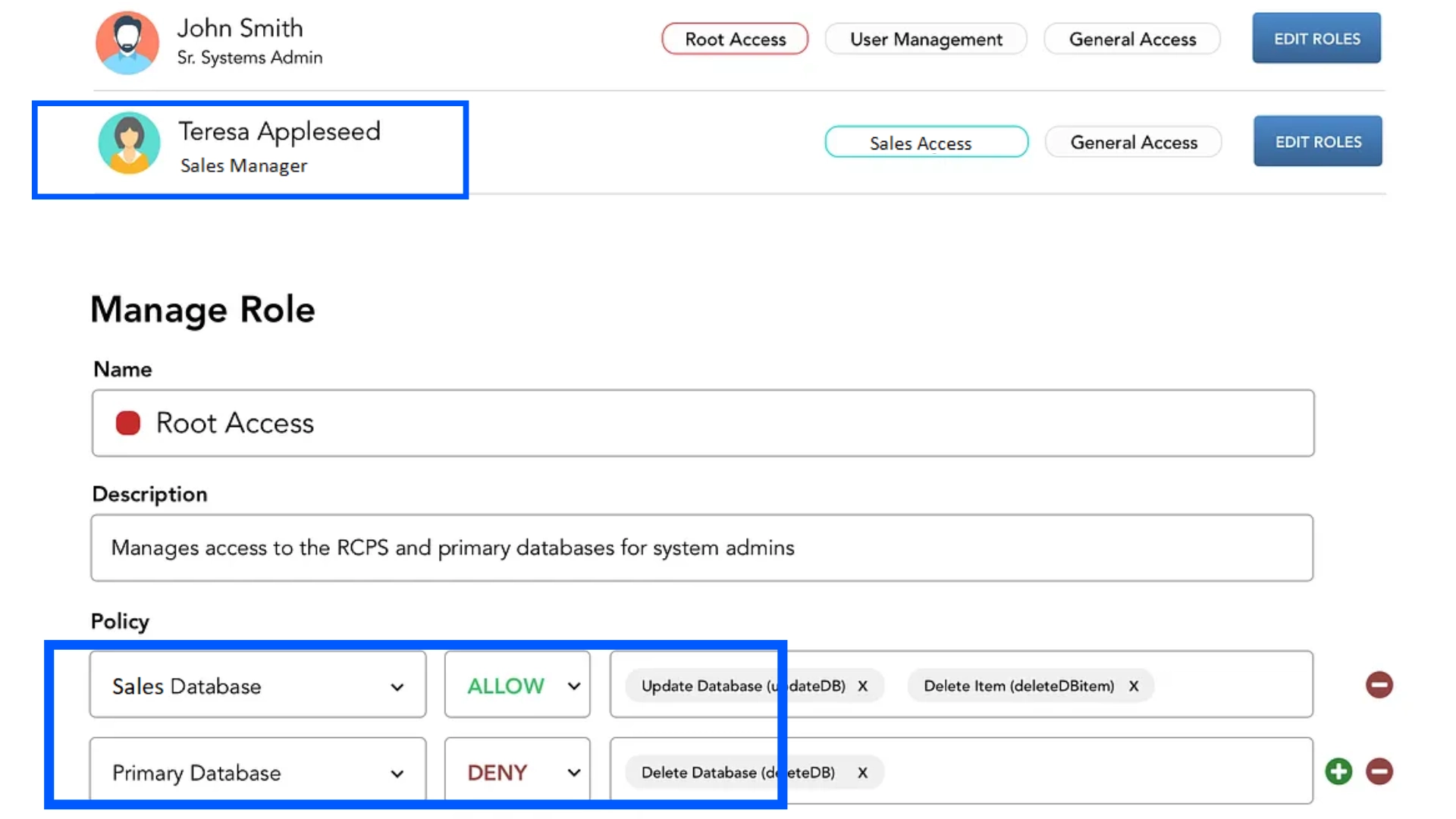Remove the Update Database tag via X

[x=862, y=686]
